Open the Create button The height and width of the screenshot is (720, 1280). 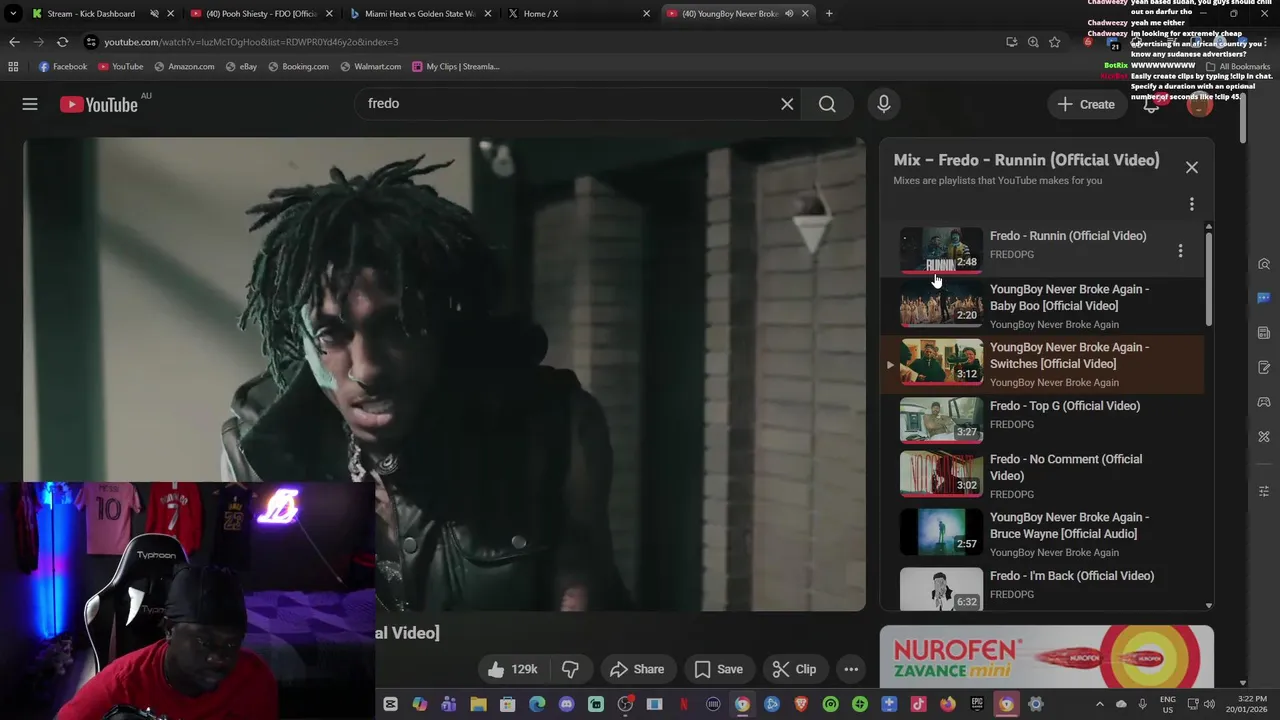1086,104
